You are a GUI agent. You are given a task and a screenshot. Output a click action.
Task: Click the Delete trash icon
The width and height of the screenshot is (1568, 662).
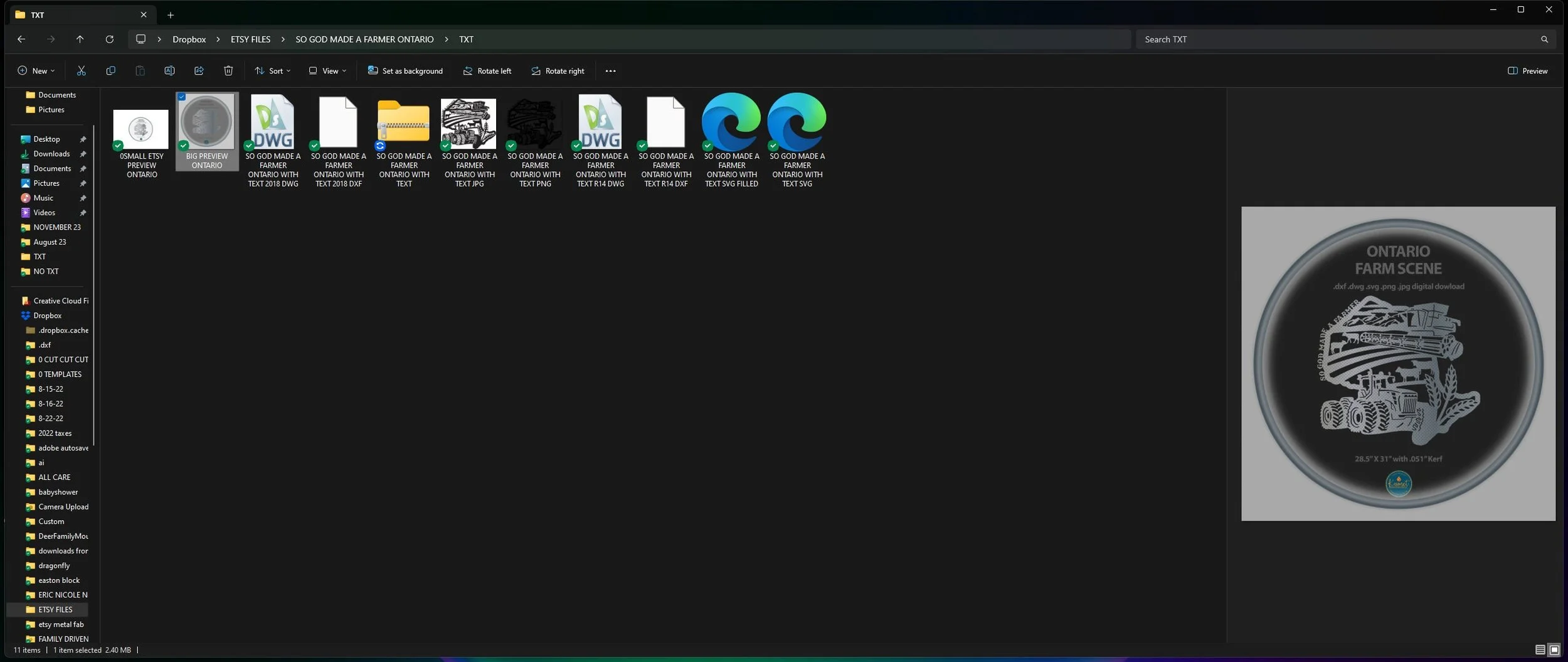click(228, 71)
